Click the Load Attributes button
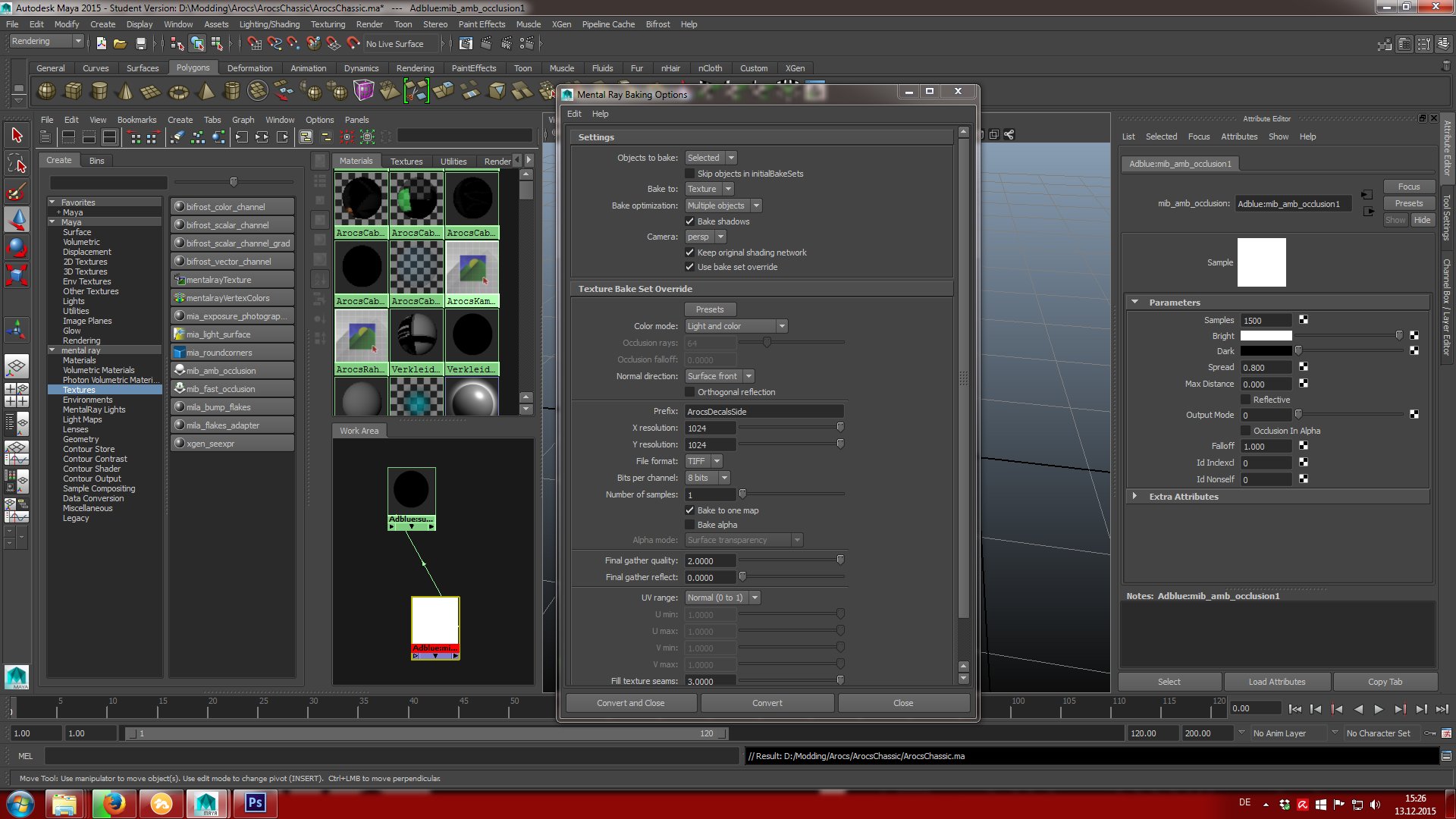Viewport: 1456px width, 819px height. 1277,682
